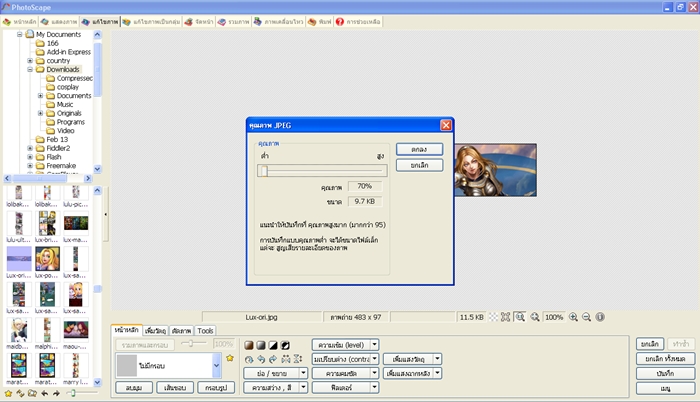Open the level (ความเข้ม) dropdown arrow
The height and width of the screenshot is (402, 700).
(x=375, y=345)
